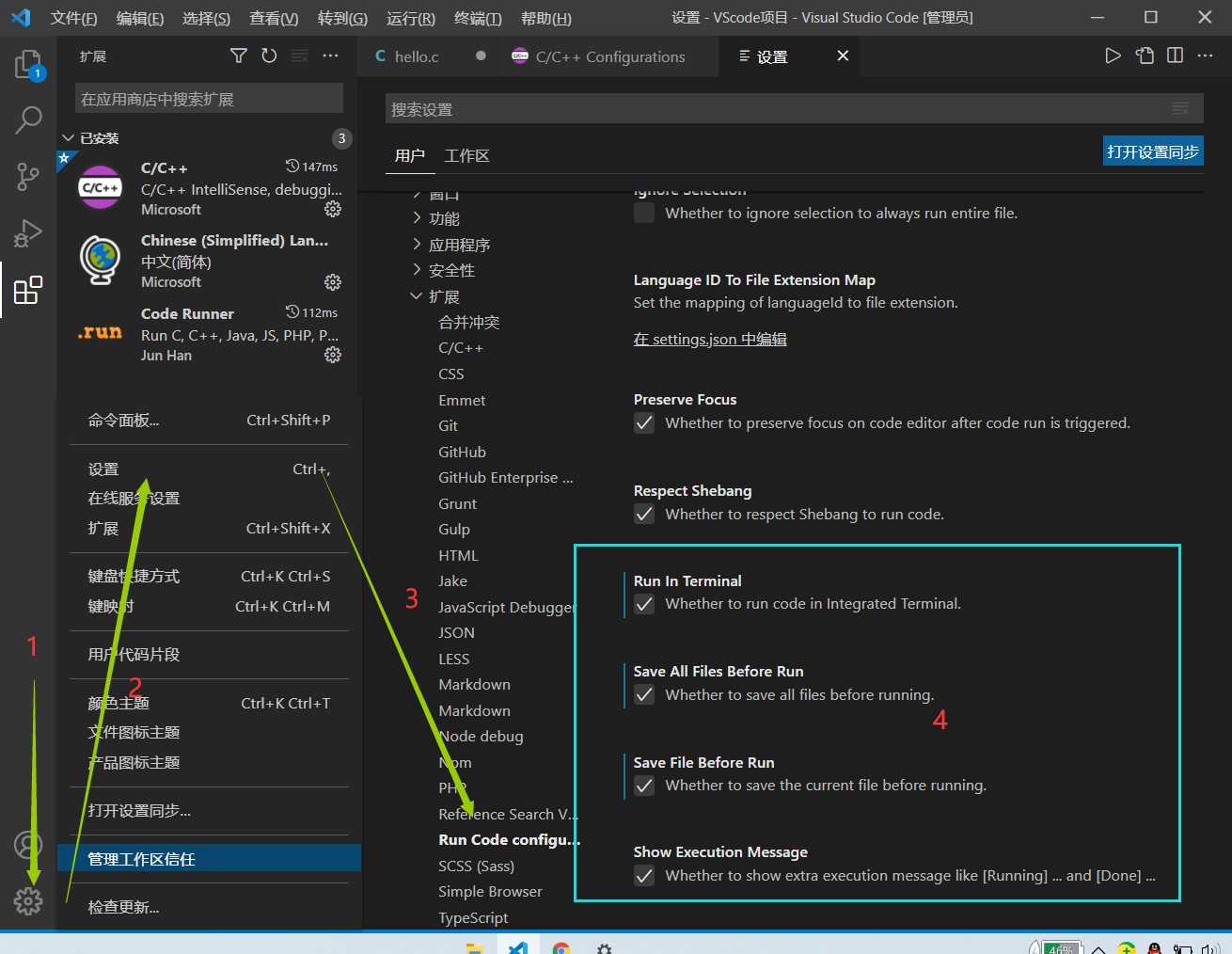
Task: Toggle the Ignore Selection checkbox
Action: coord(644,213)
